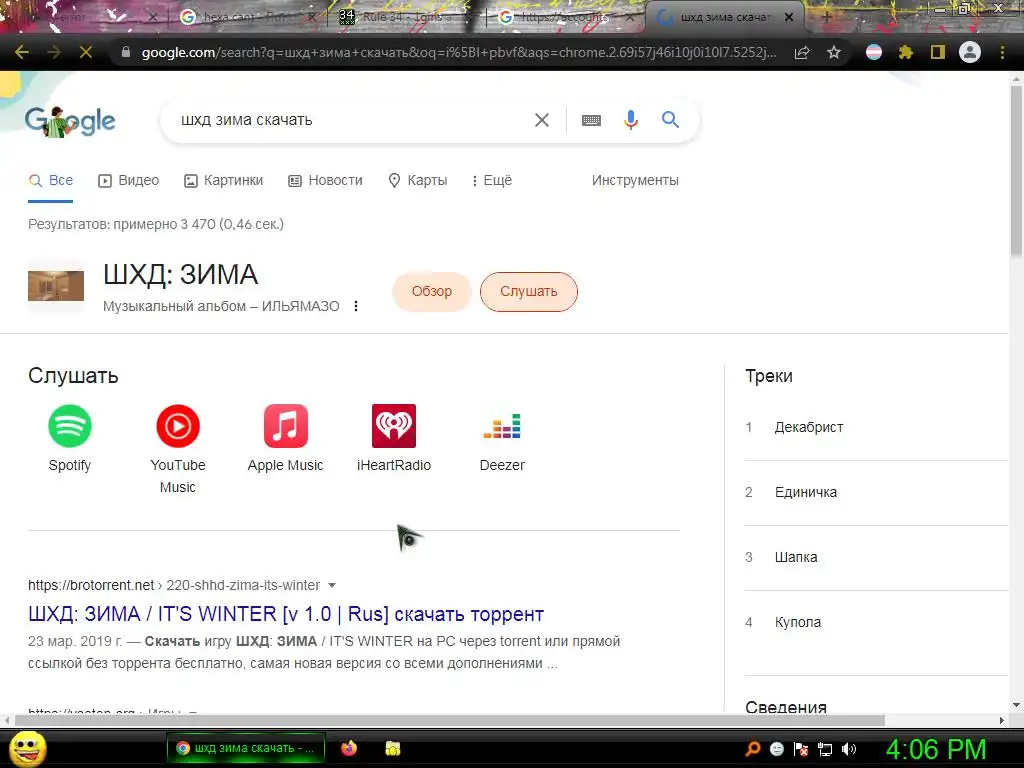The height and width of the screenshot is (768, 1024).
Task: Expand the Ещё more search filters
Action: (x=492, y=180)
